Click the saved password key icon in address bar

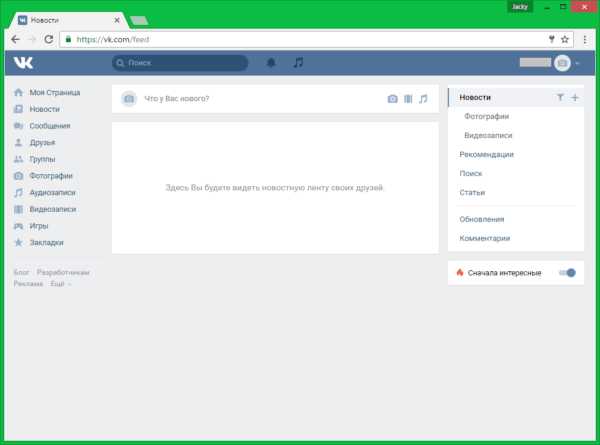pyautogui.click(x=551, y=39)
